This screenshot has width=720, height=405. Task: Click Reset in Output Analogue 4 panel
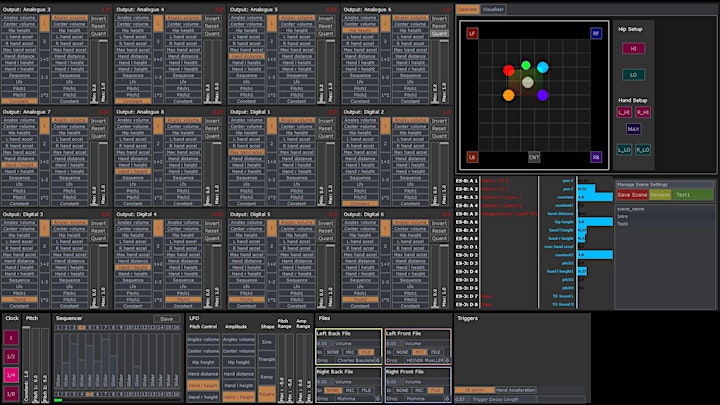[212, 26]
